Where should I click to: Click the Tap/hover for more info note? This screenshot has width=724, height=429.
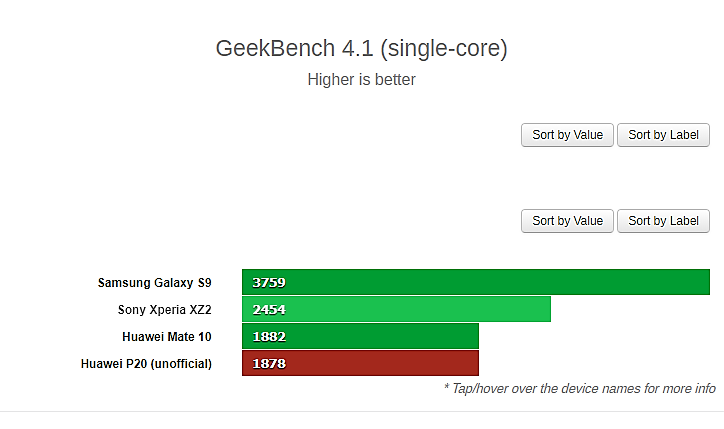579,388
